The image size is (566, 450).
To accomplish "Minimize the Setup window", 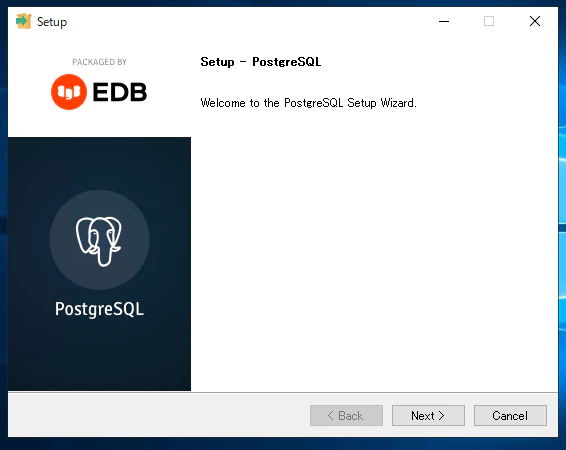I will coord(444,21).
